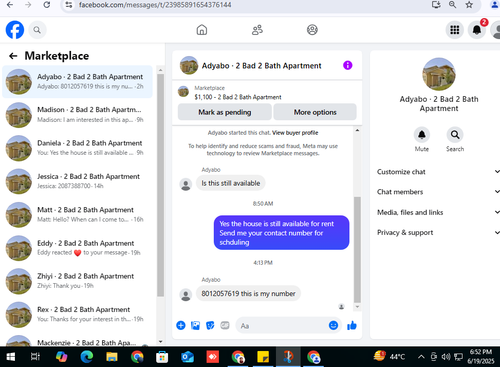500x367 pixels.
Task: Open the Jessica conversation in the list
Action: (x=77, y=181)
